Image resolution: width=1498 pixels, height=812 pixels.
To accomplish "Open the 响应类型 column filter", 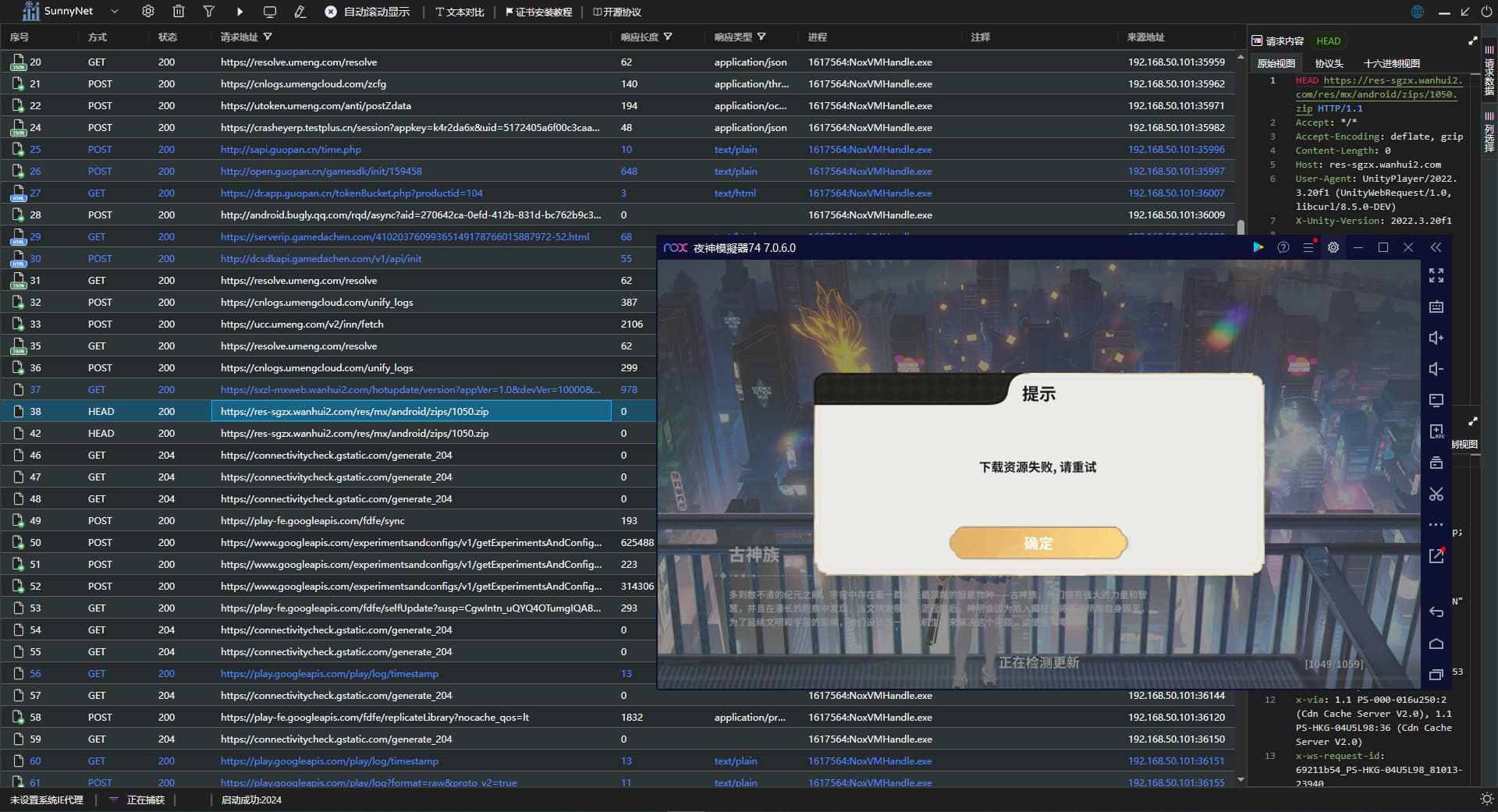I will coord(761,37).
